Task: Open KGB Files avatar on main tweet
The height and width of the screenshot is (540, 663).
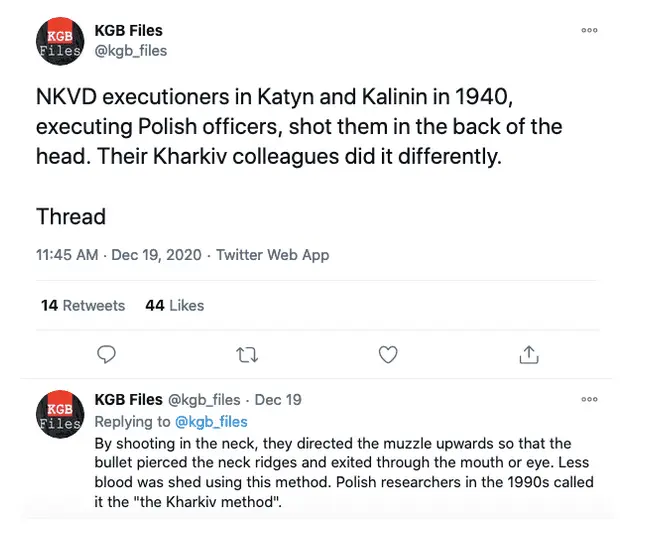Action: pos(60,40)
